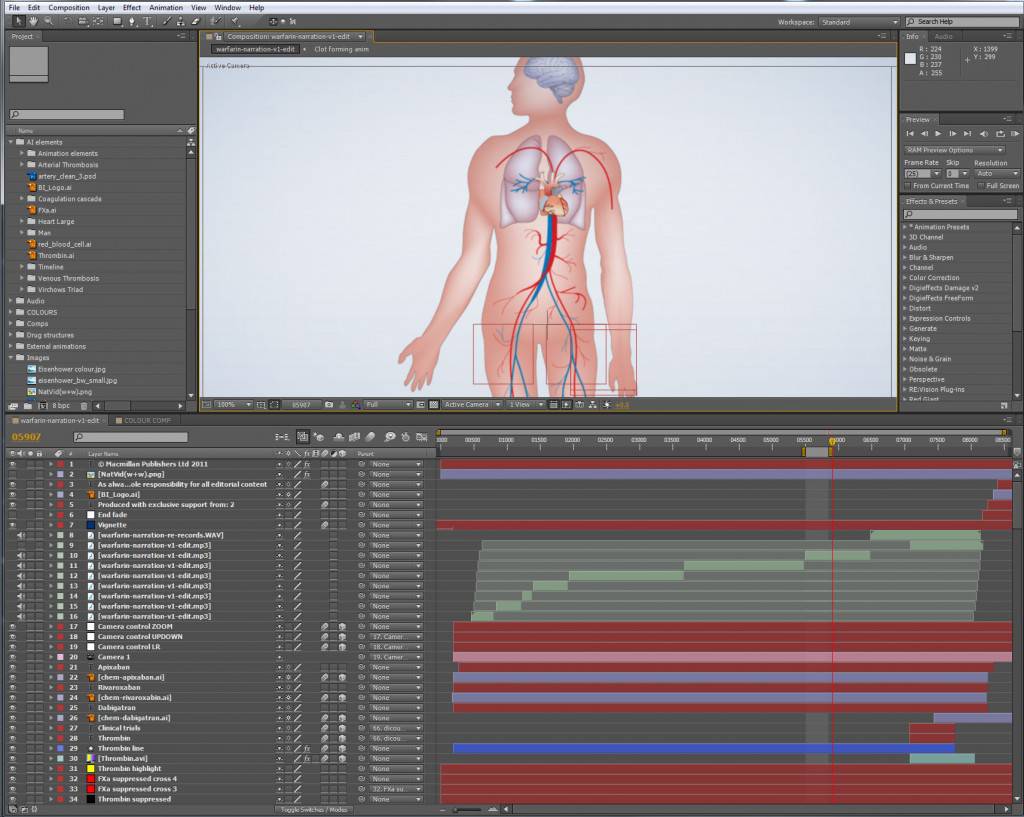Select the Pen tool

132,21
